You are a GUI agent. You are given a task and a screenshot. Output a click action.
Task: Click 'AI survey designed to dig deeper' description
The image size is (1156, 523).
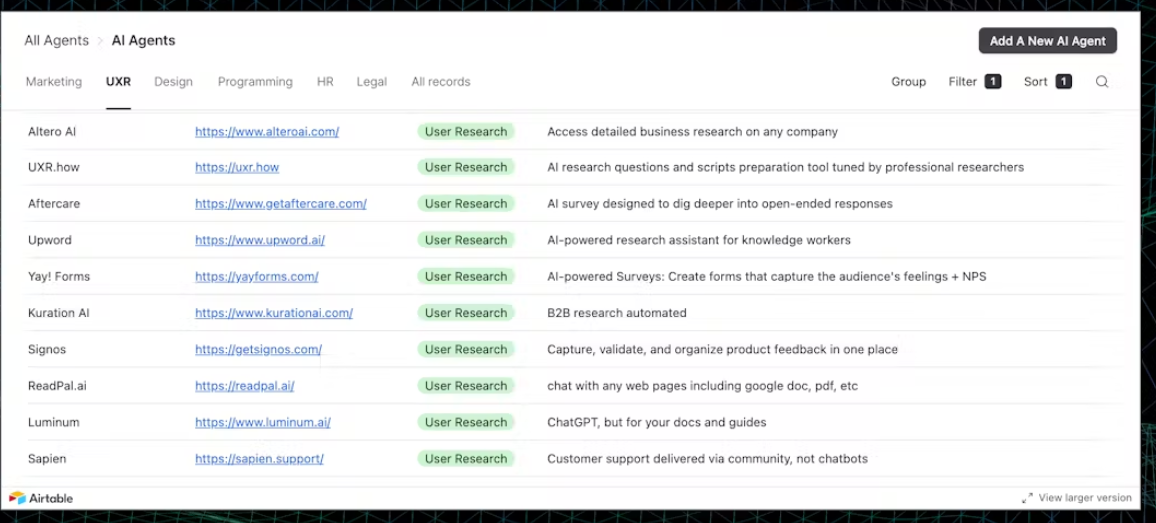(x=720, y=204)
